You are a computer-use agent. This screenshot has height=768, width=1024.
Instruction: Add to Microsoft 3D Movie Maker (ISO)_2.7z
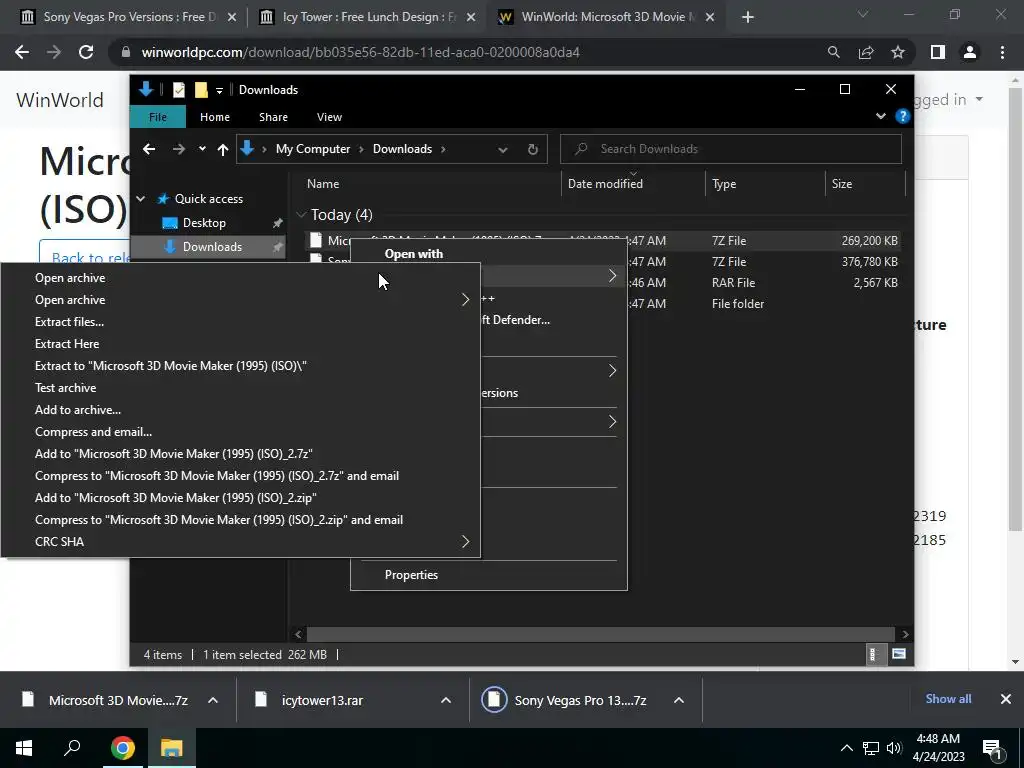tap(240, 454)
